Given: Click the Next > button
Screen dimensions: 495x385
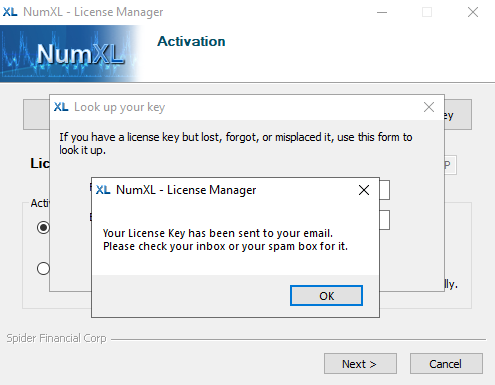Looking at the screenshot, I should tap(360, 364).
